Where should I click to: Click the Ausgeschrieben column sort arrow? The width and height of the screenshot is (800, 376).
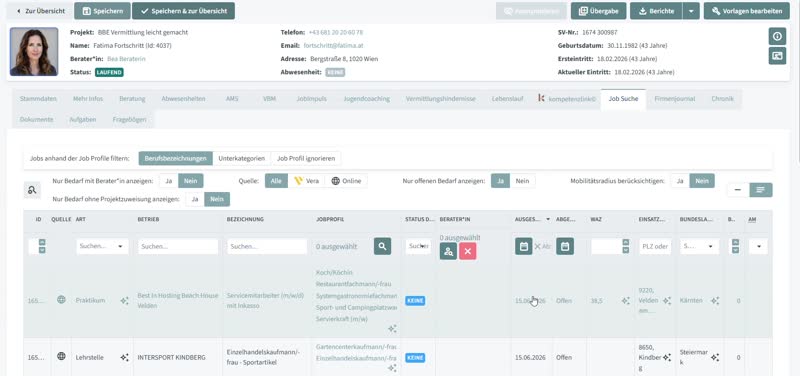pyautogui.click(x=548, y=219)
